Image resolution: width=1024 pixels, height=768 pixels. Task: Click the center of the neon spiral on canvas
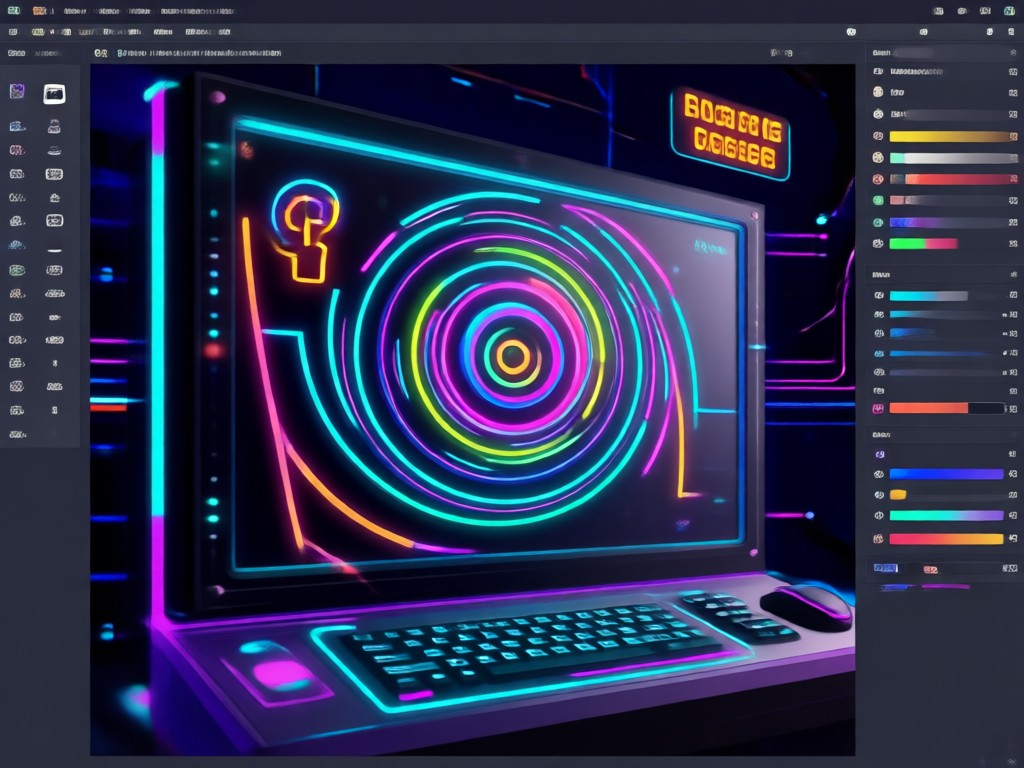(513, 356)
